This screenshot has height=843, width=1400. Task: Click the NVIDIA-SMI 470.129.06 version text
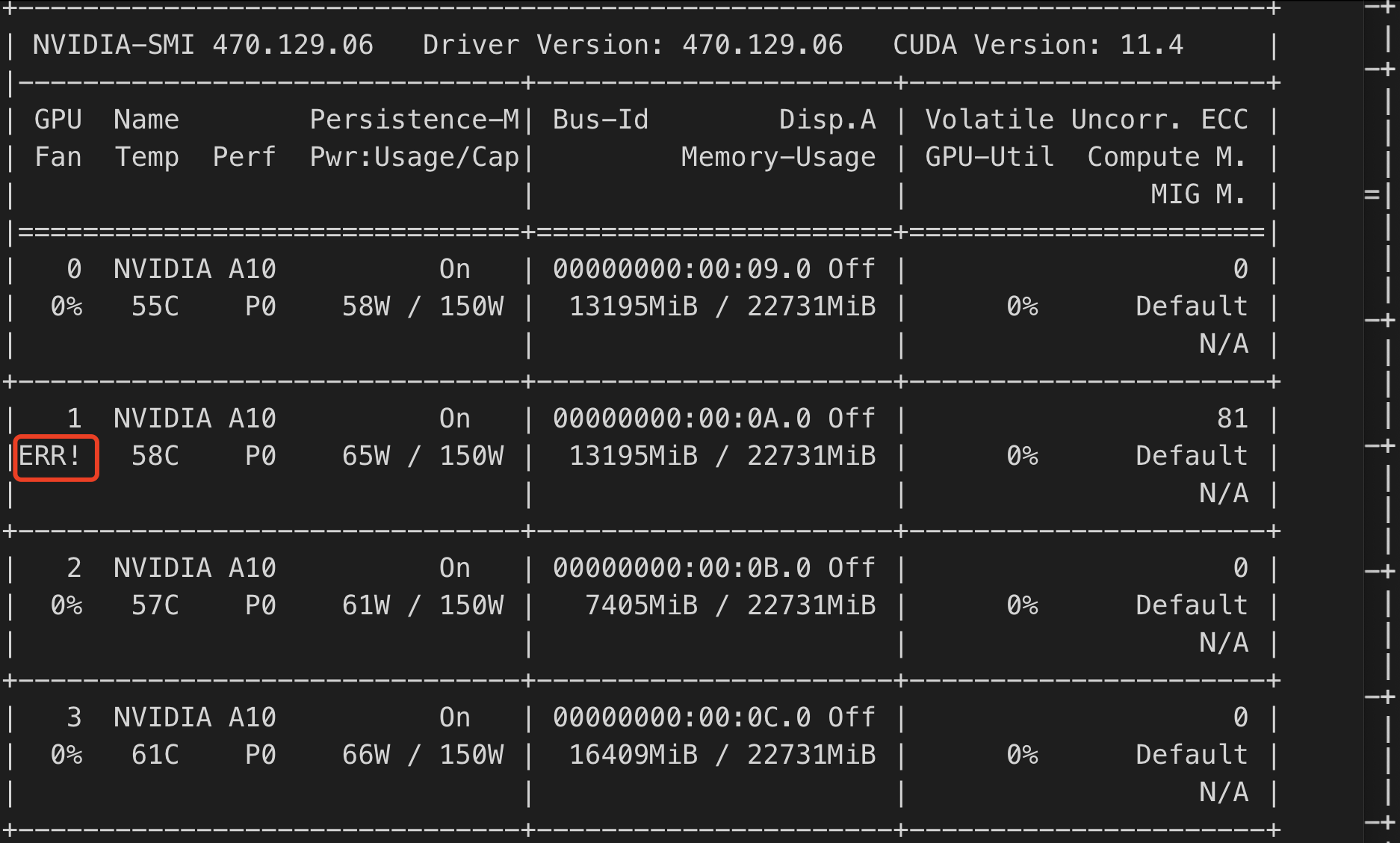[x=203, y=45]
